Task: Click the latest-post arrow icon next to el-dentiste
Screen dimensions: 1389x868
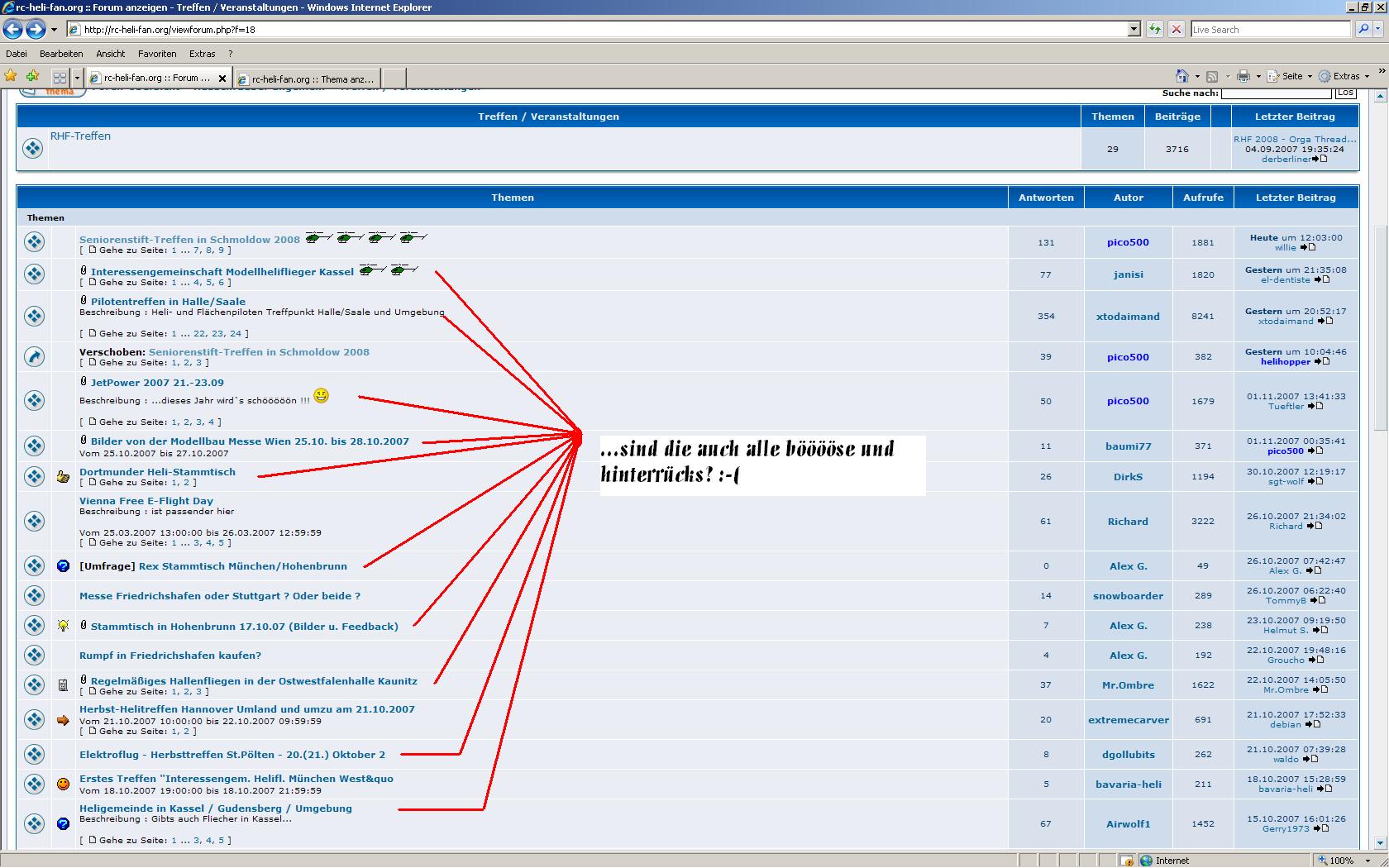Action: pos(1321,279)
